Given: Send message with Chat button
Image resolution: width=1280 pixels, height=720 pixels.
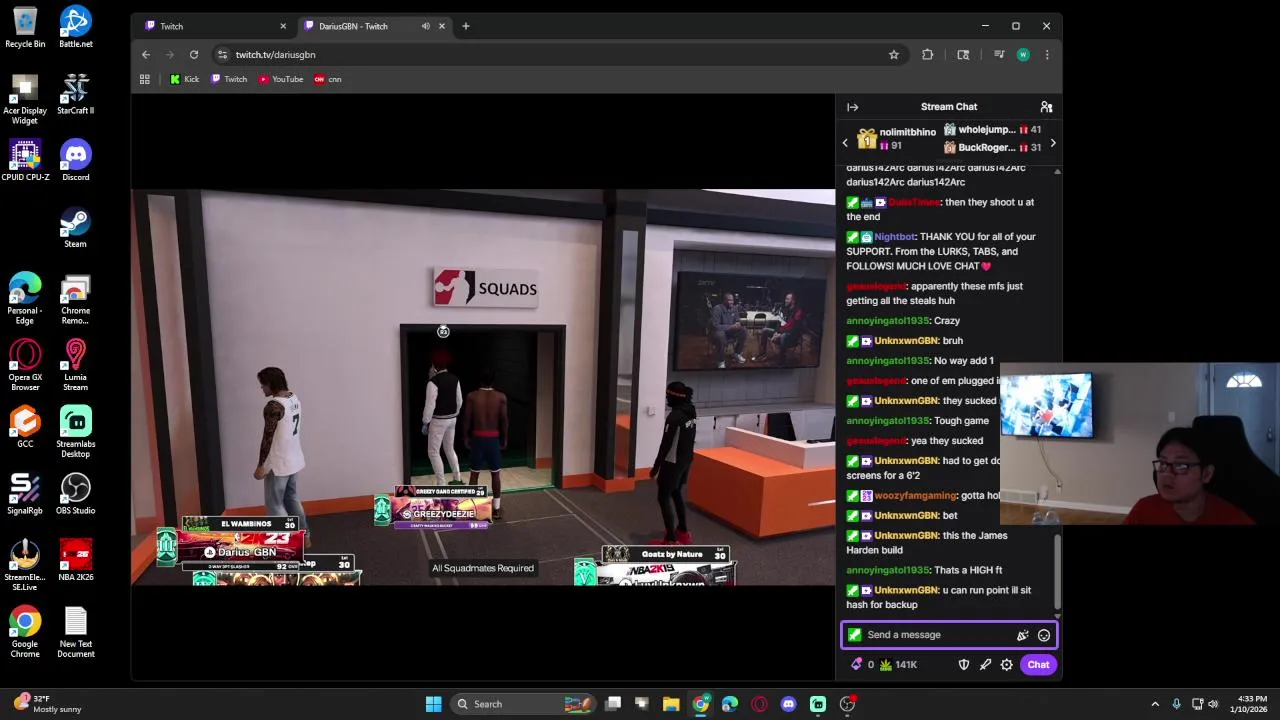Looking at the screenshot, I should [x=1038, y=665].
